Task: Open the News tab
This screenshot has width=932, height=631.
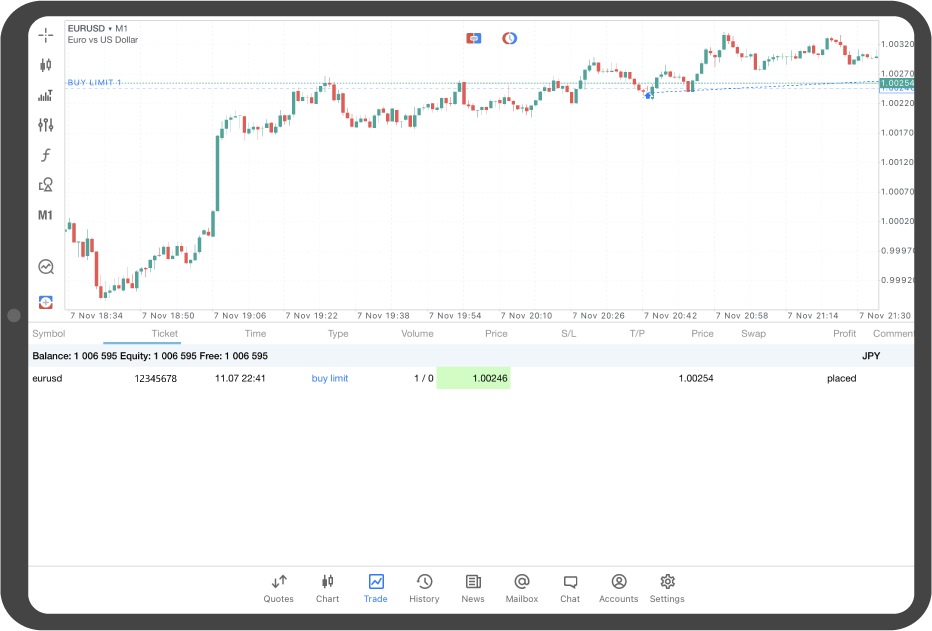Action: click(473, 589)
